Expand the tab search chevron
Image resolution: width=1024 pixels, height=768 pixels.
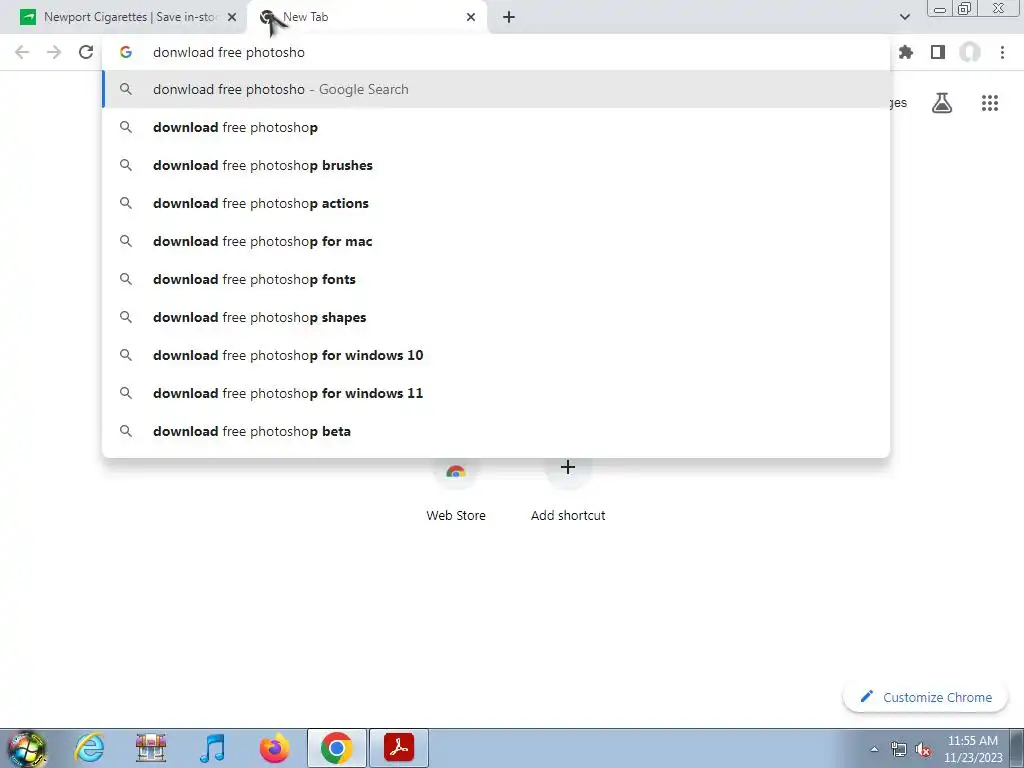click(x=904, y=17)
